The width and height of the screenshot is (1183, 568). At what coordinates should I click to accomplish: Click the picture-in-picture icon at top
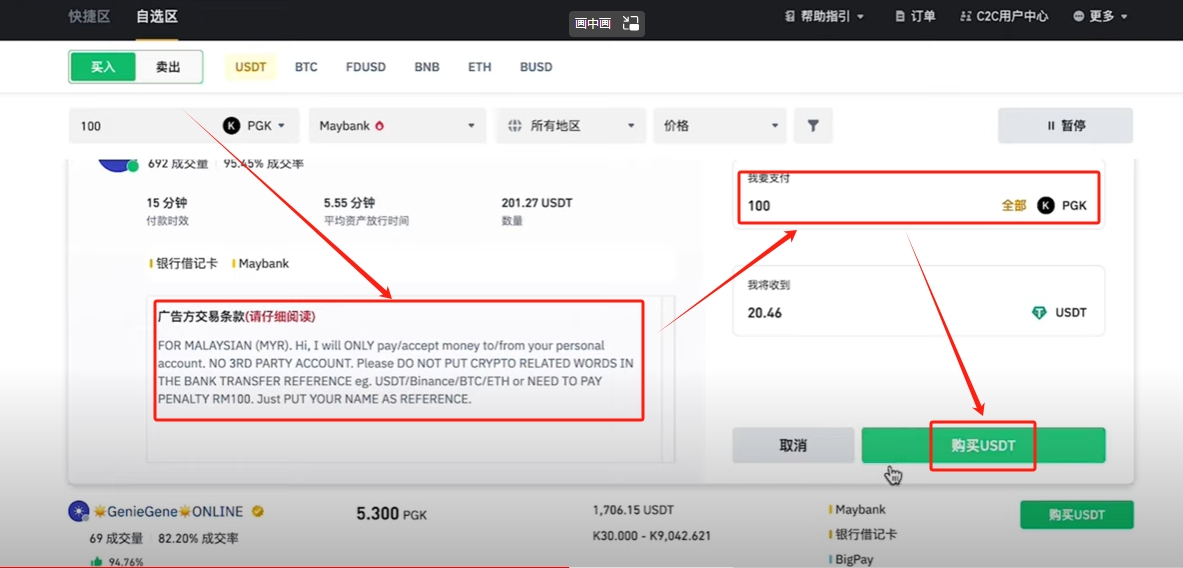coord(630,23)
